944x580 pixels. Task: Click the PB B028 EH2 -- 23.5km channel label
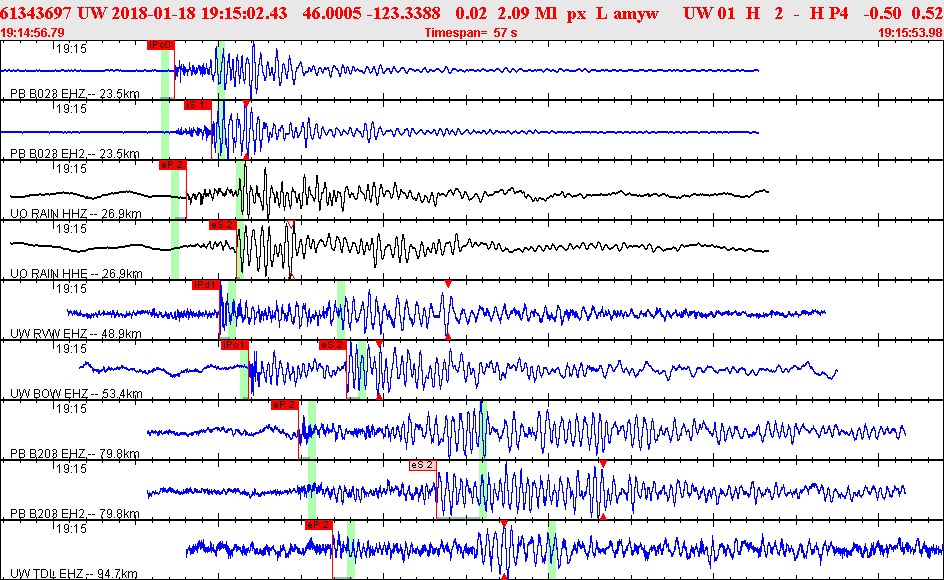pyautogui.click(x=75, y=154)
